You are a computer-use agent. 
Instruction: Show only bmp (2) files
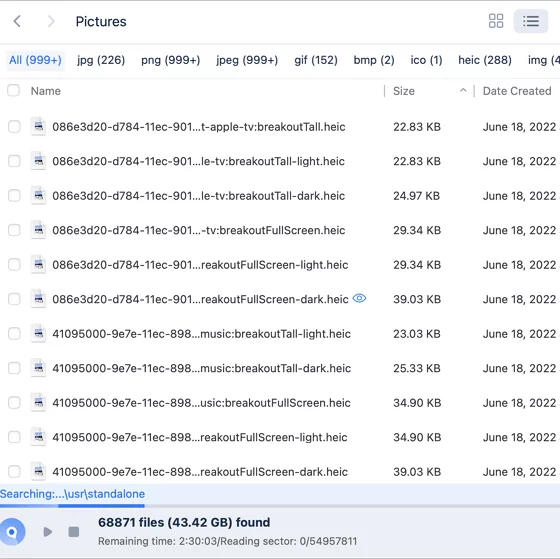coord(374,60)
